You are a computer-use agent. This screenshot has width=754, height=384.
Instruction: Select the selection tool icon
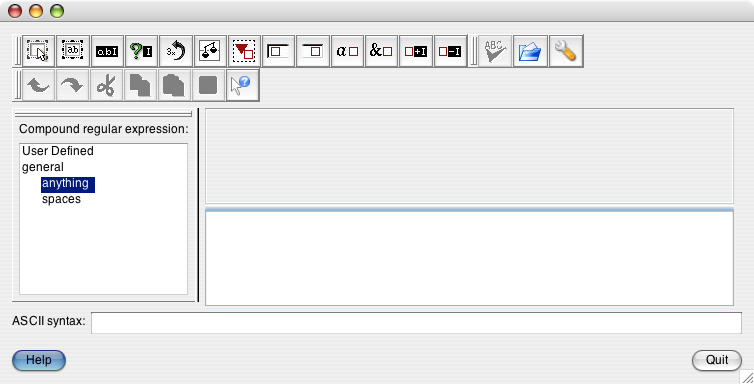click(x=38, y=50)
